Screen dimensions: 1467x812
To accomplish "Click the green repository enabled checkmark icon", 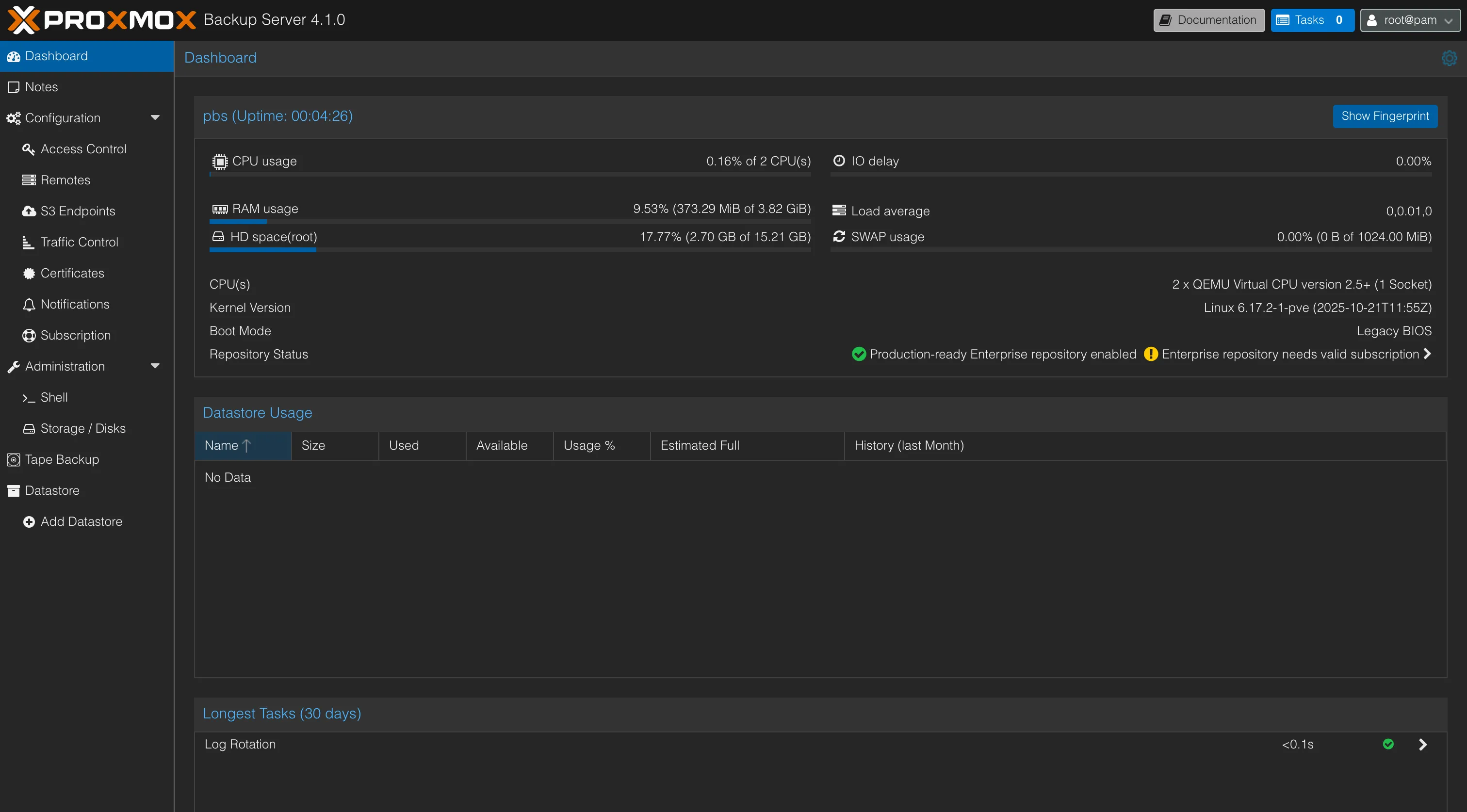I will coord(859,354).
